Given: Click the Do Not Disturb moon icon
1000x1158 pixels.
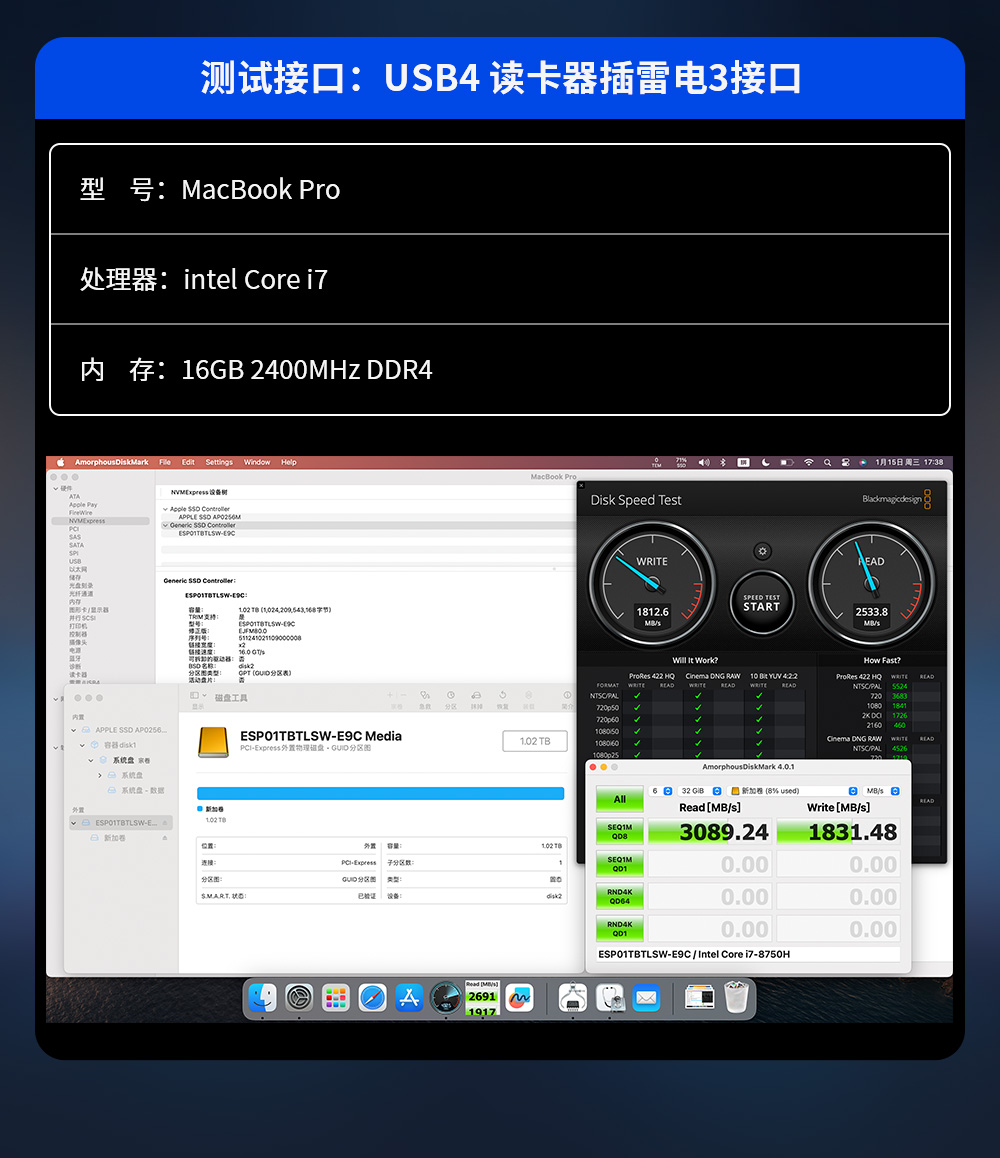Looking at the screenshot, I should (x=766, y=462).
